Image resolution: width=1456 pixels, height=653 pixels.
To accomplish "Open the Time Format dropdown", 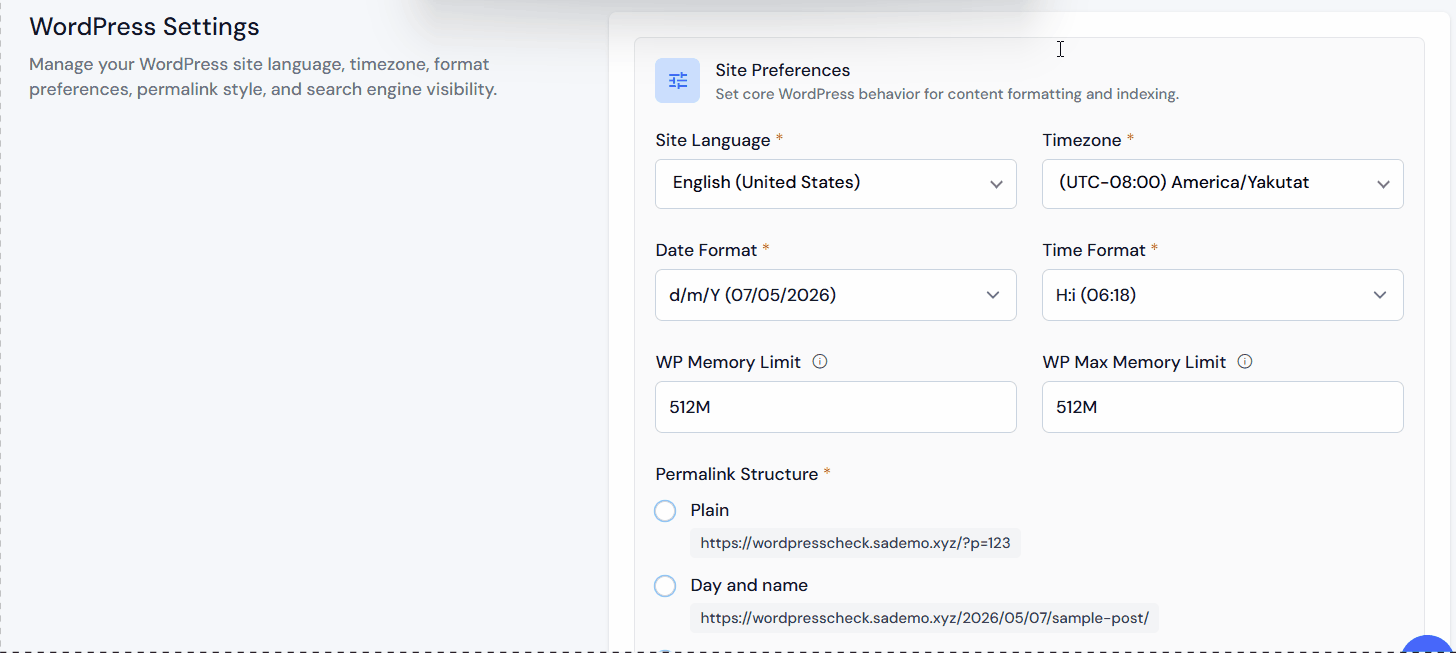I will coord(1223,295).
